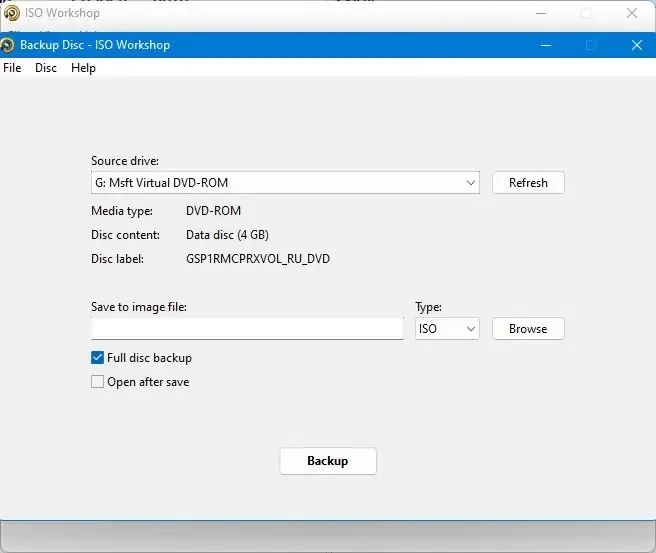Select the disc label GSP1RMCPRXVOL_RU_DVD text
The image size is (656, 553).
tap(258, 259)
